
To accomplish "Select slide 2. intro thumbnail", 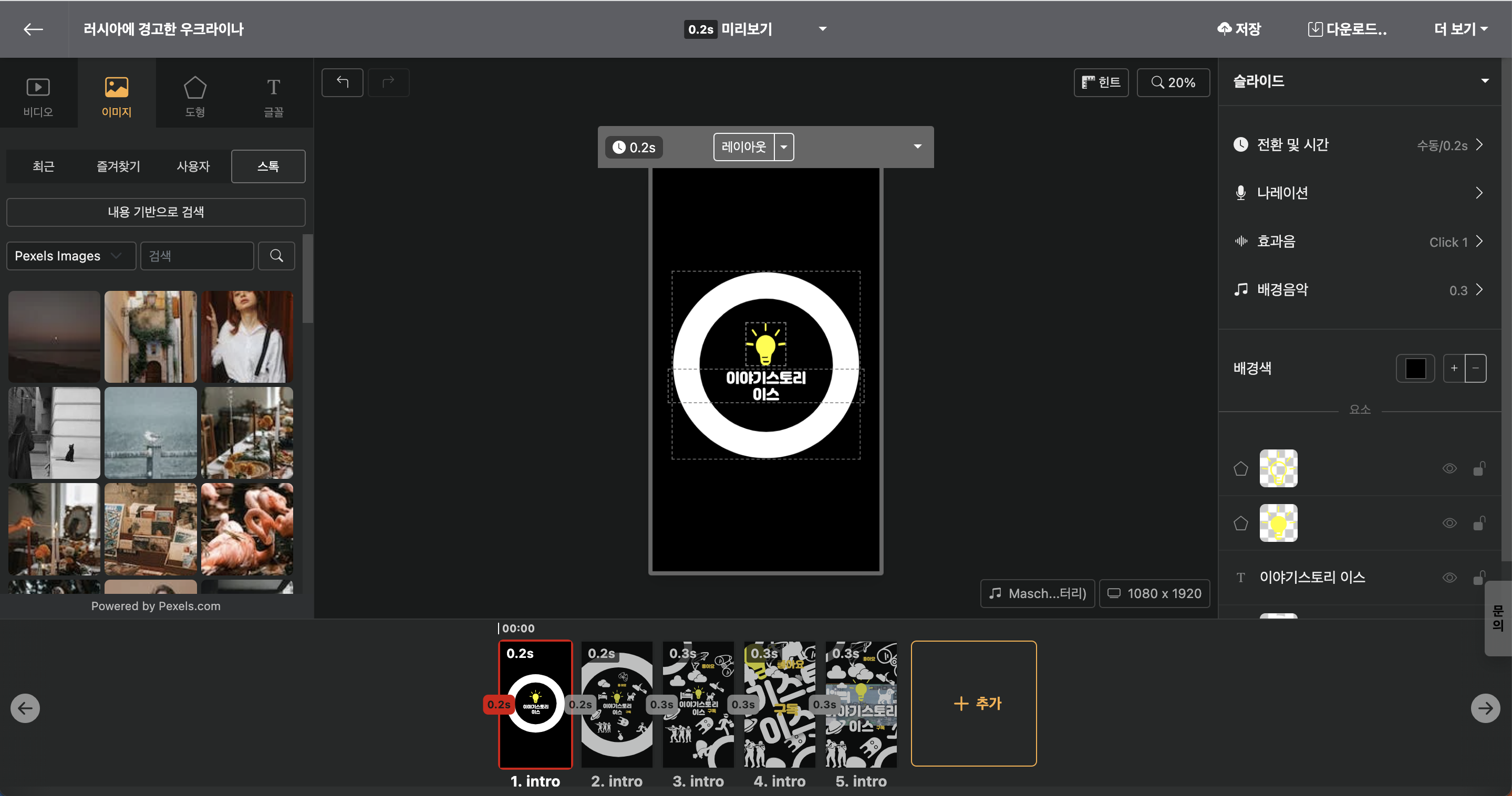I will point(617,704).
